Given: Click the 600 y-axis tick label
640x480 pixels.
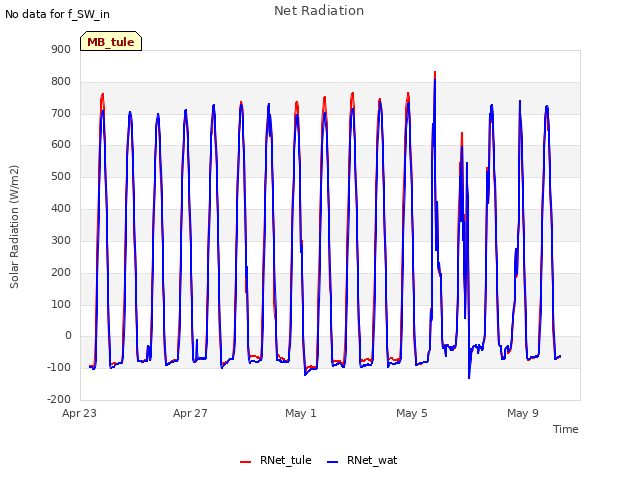Looking at the screenshot, I should pos(61,144).
